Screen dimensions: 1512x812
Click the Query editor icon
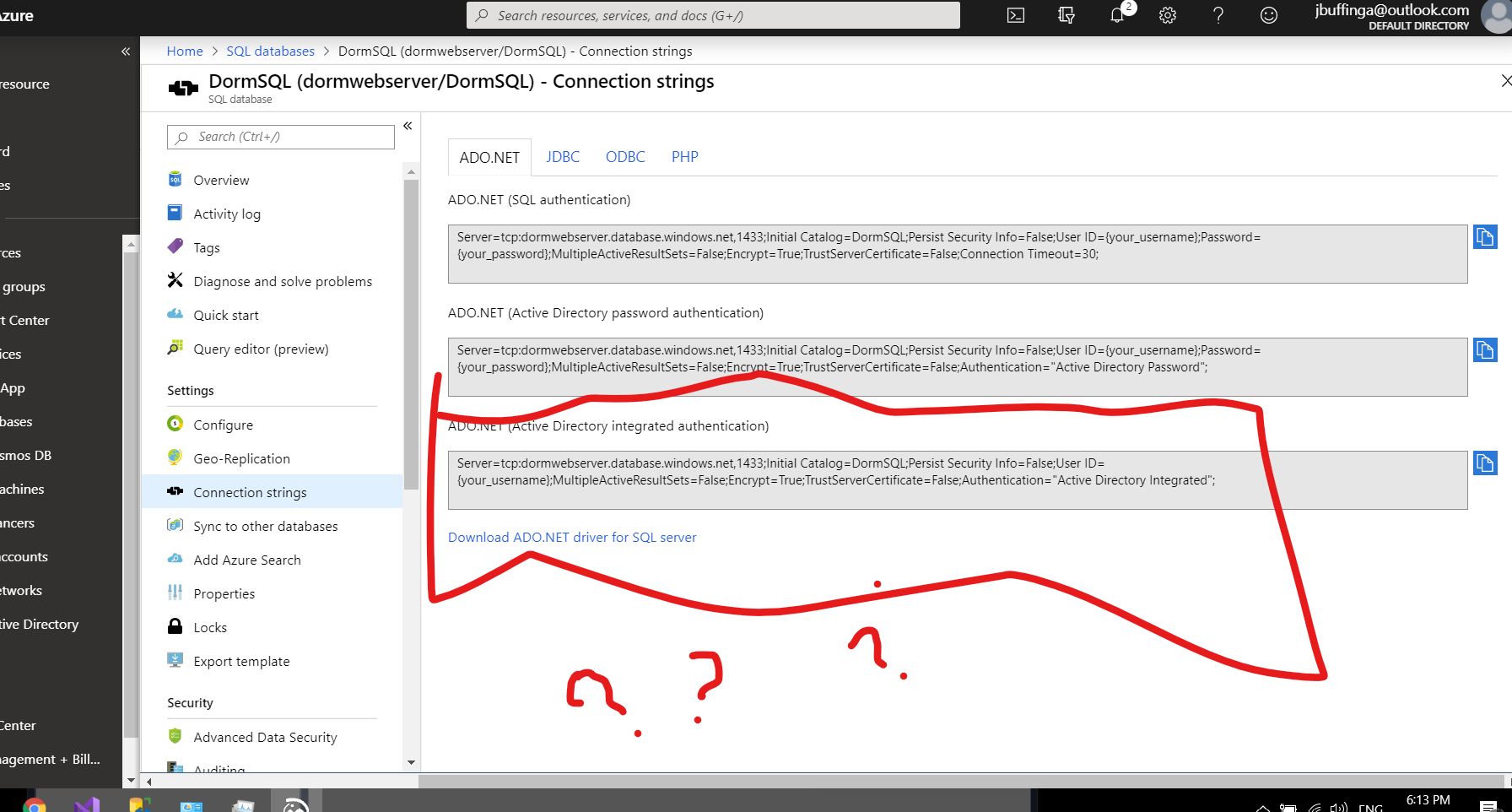[x=175, y=348]
